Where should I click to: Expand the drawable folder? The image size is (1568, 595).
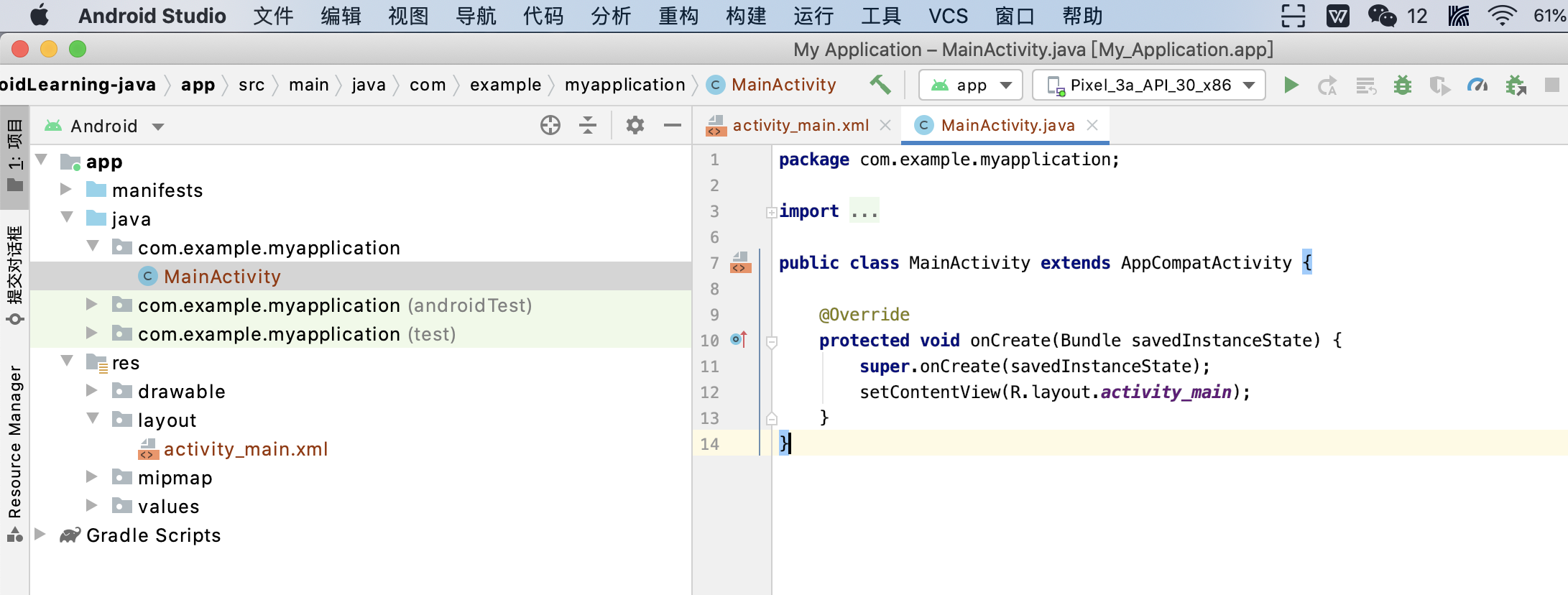pyautogui.click(x=92, y=390)
